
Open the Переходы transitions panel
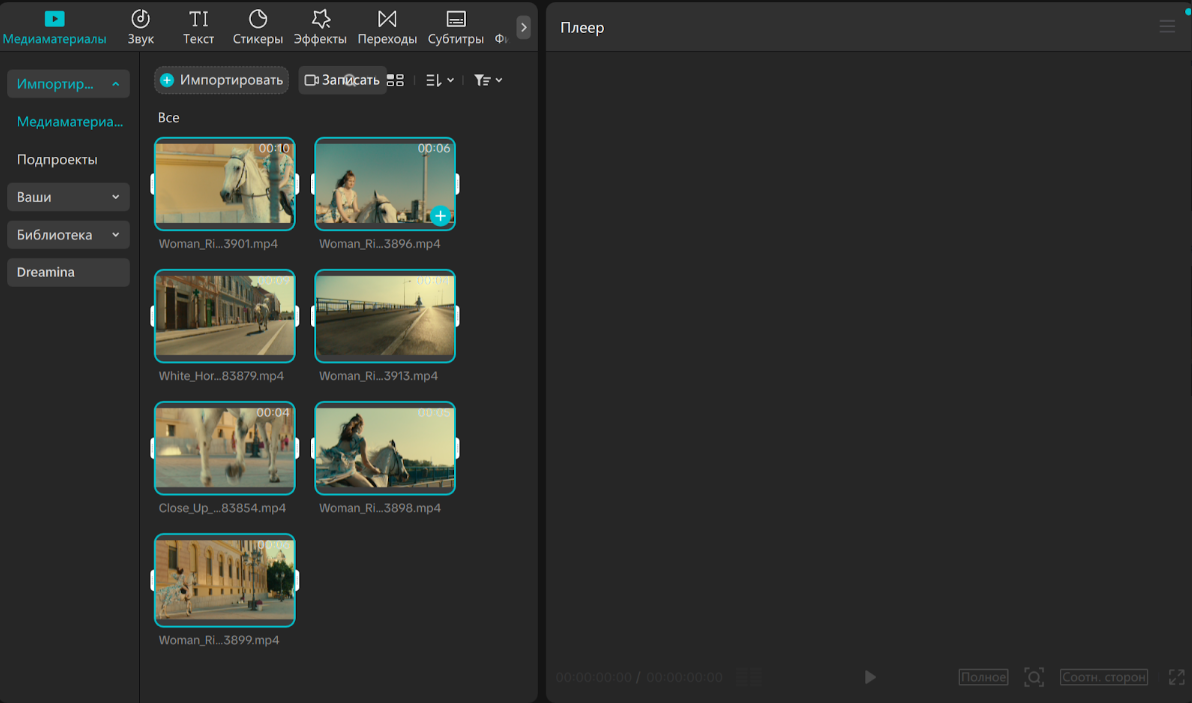[x=387, y=27]
